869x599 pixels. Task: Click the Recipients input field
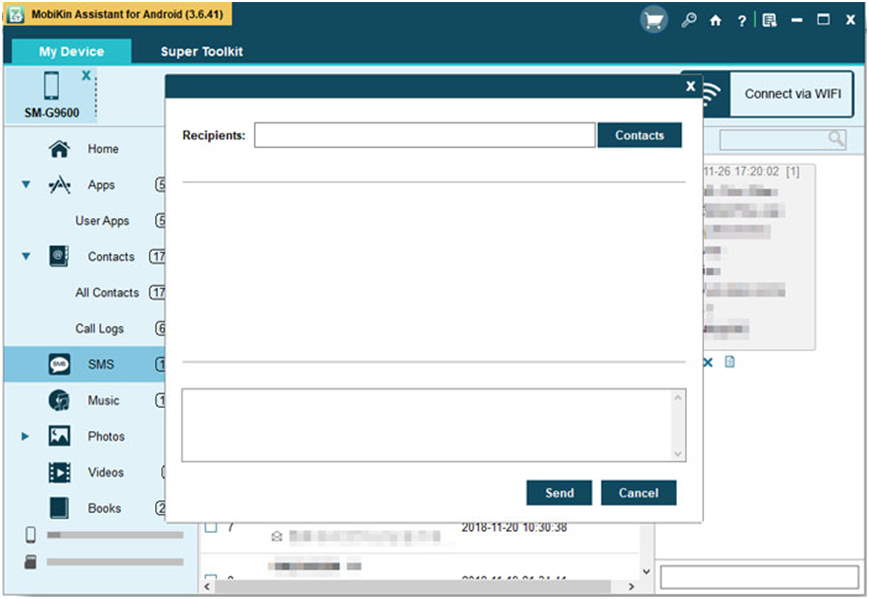[x=424, y=136]
